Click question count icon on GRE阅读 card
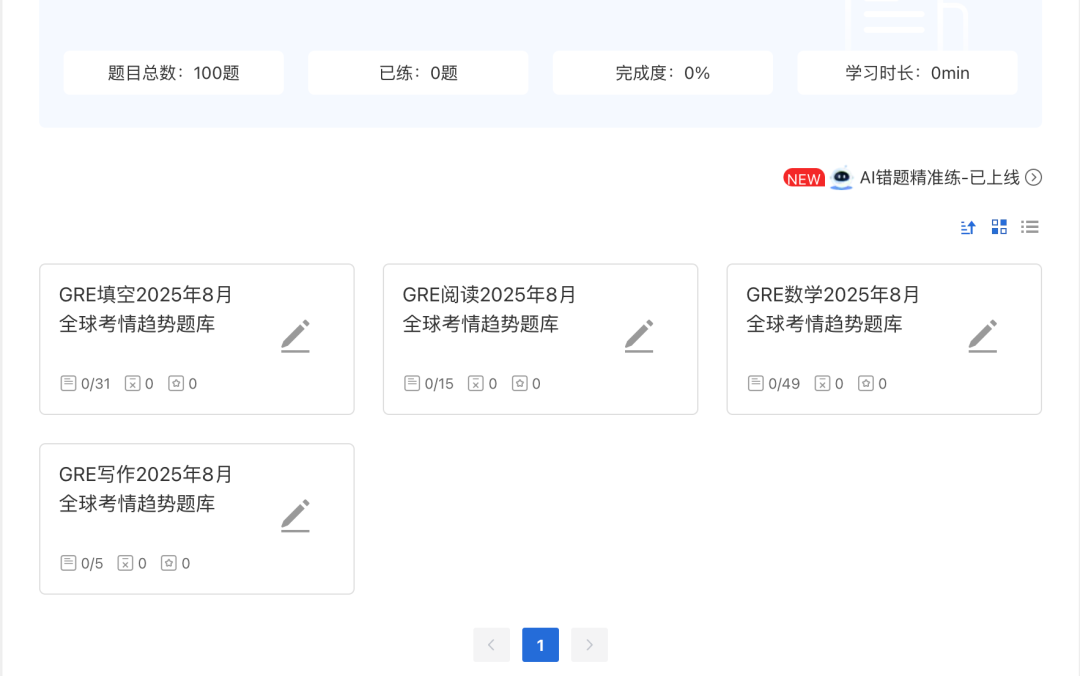 click(412, 383)
